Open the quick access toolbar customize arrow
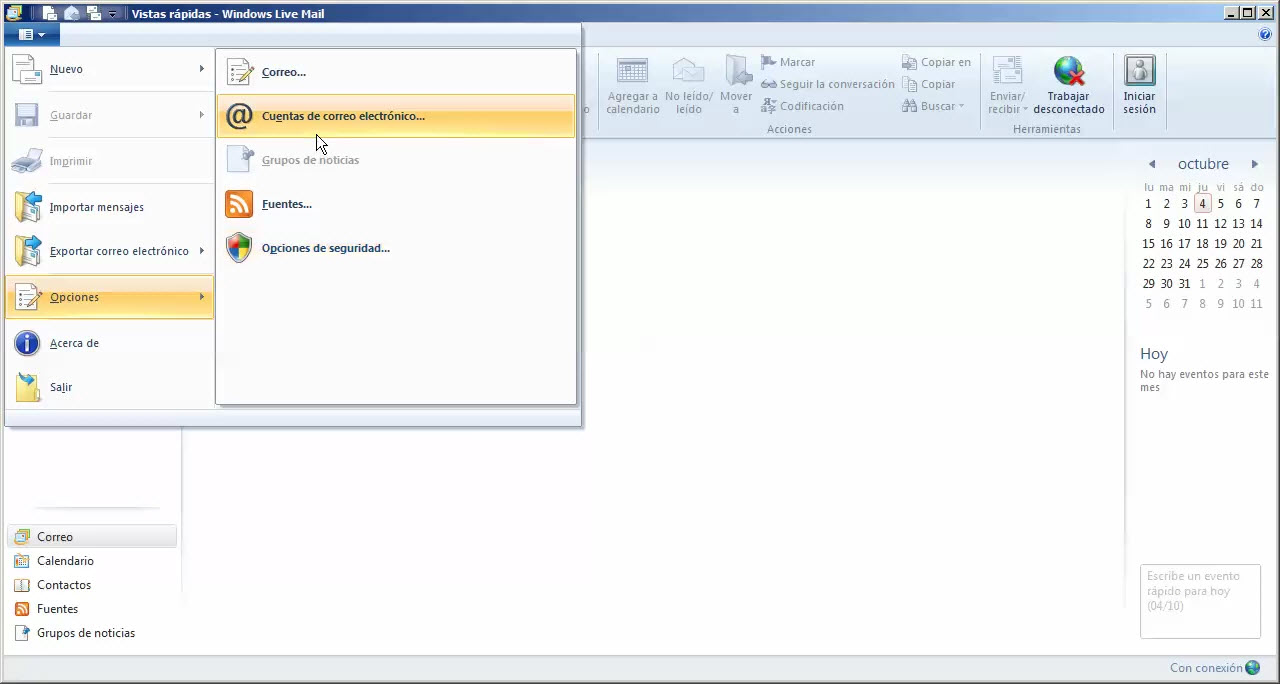This screenshot has height=684, width=1280. [113, 14]
